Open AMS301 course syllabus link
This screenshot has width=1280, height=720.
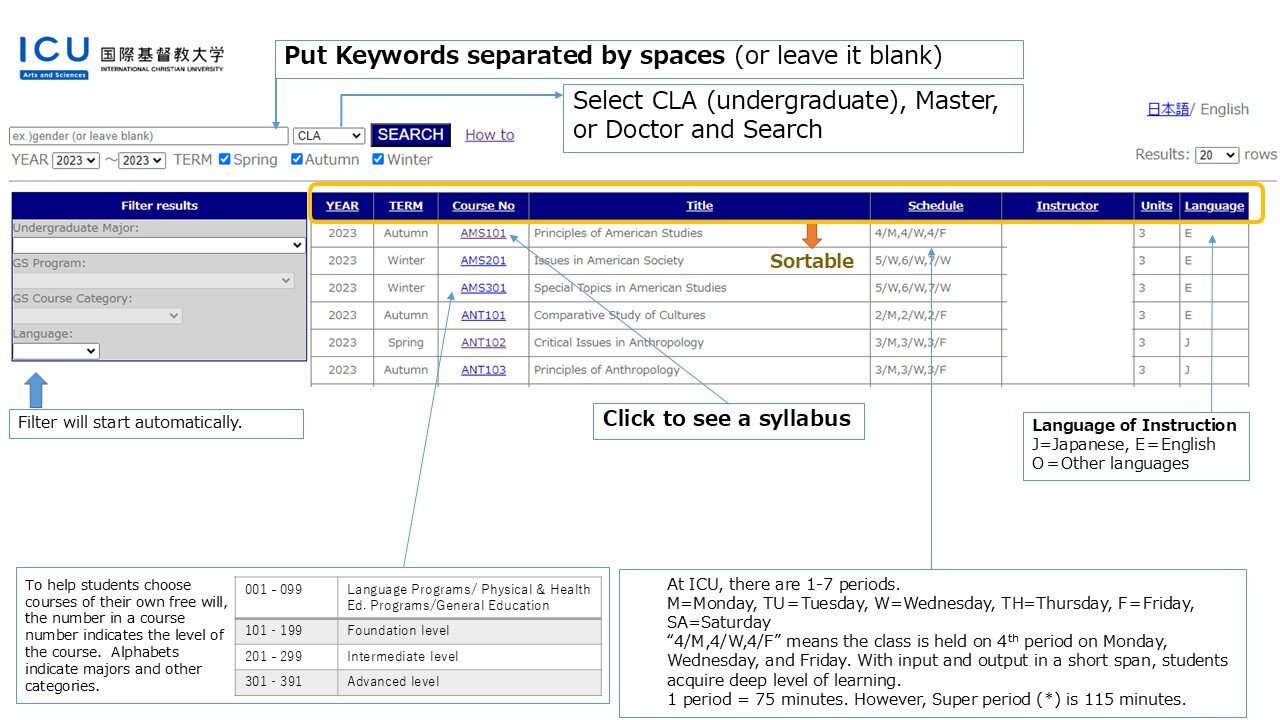coord(483,288)
